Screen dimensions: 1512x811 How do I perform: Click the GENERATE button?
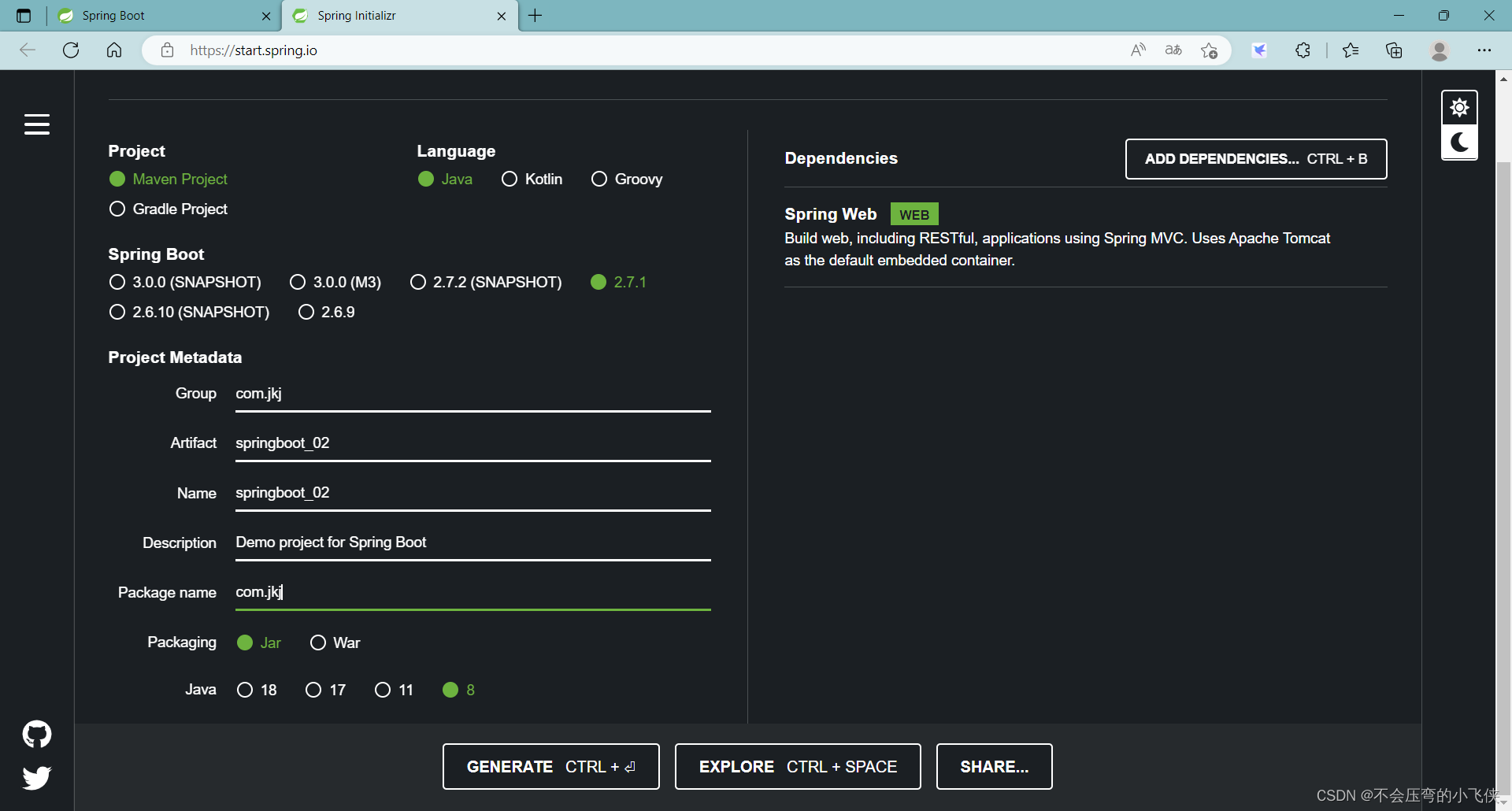(x=551, y=767)
